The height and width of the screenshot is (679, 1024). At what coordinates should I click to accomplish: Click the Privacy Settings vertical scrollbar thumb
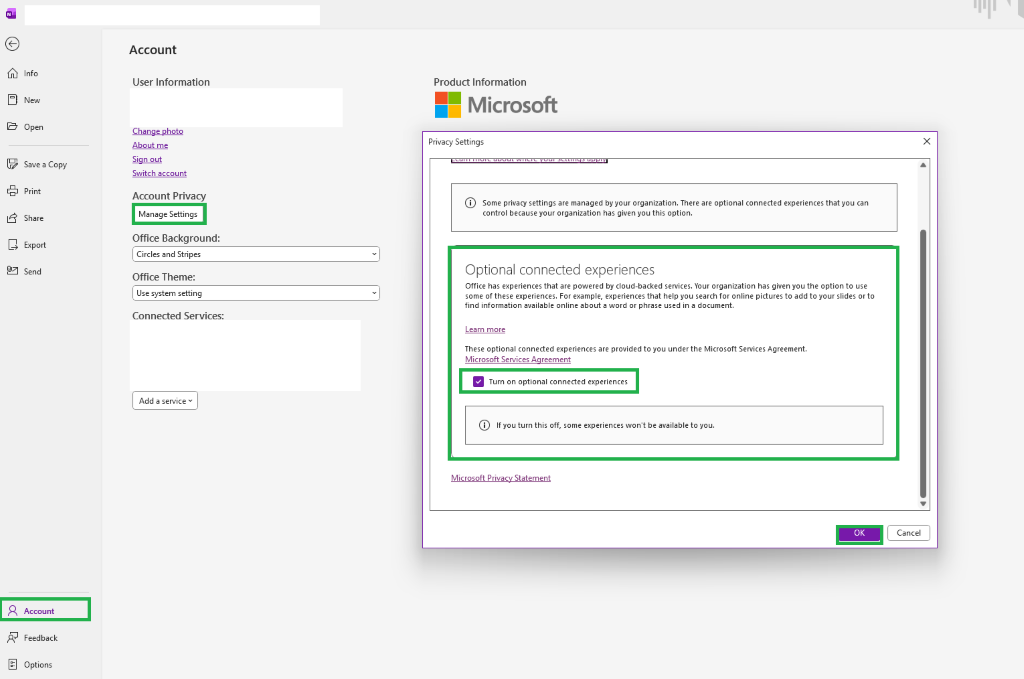pos(923,363)
